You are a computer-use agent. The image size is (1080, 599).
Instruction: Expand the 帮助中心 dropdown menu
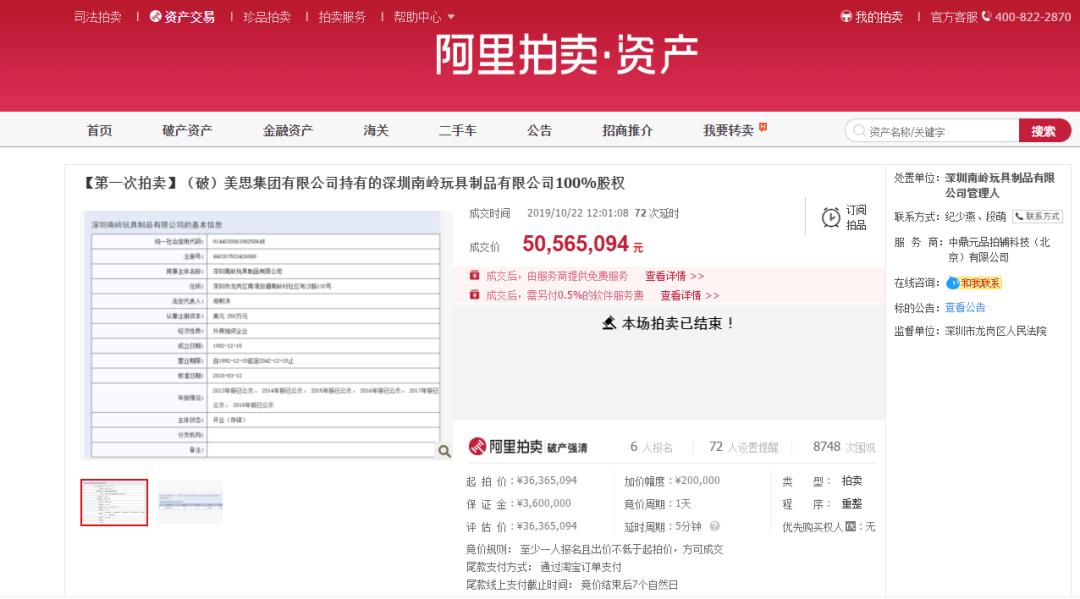(x=424, y=17)
